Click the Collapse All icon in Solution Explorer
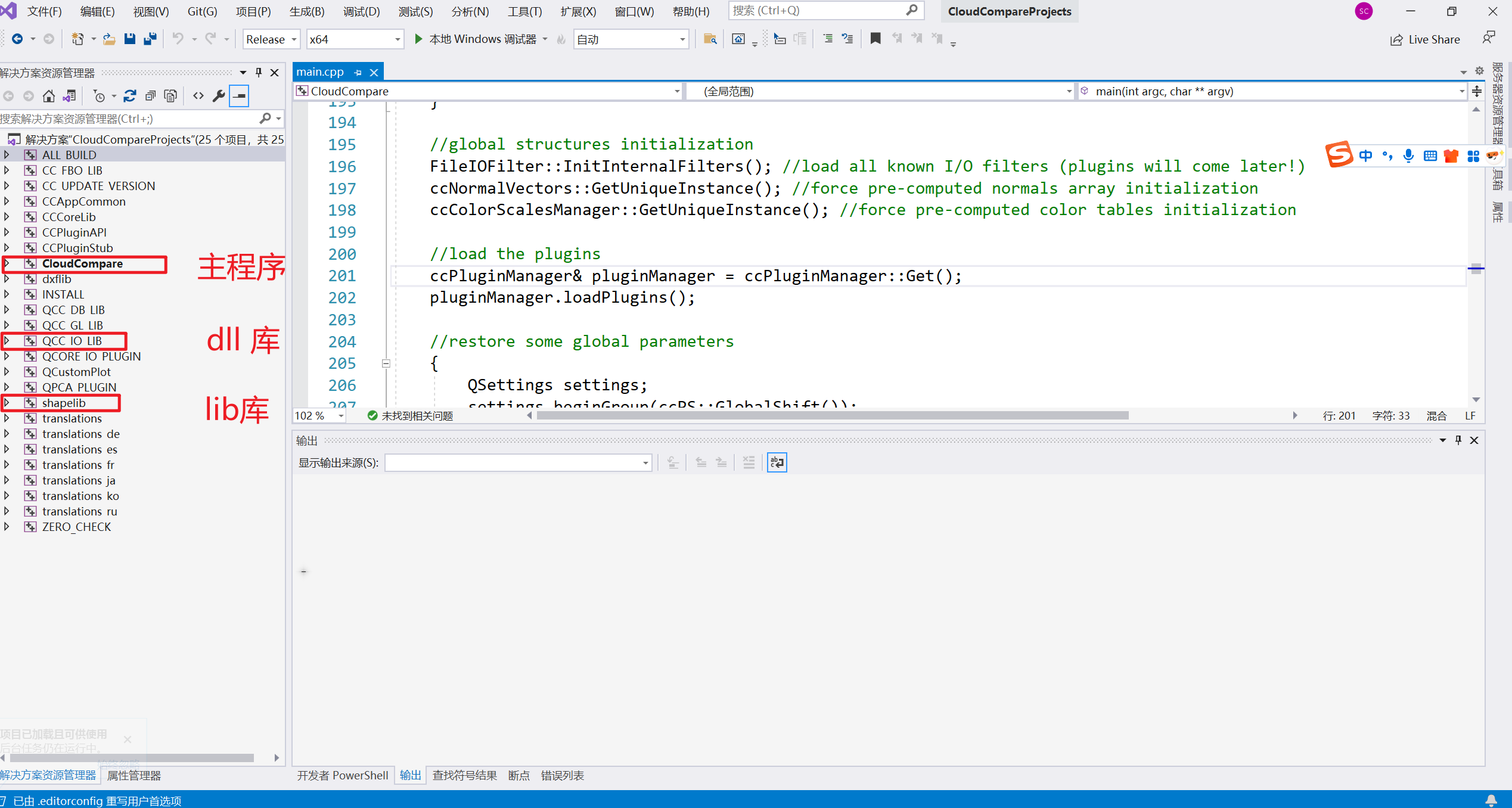The image size is (1512, 808). [x=150, y=96]
